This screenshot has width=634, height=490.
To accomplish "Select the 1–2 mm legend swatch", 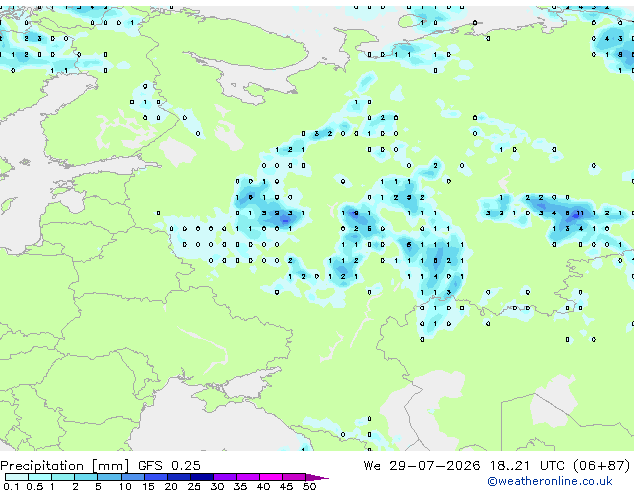I will [63, 477].
